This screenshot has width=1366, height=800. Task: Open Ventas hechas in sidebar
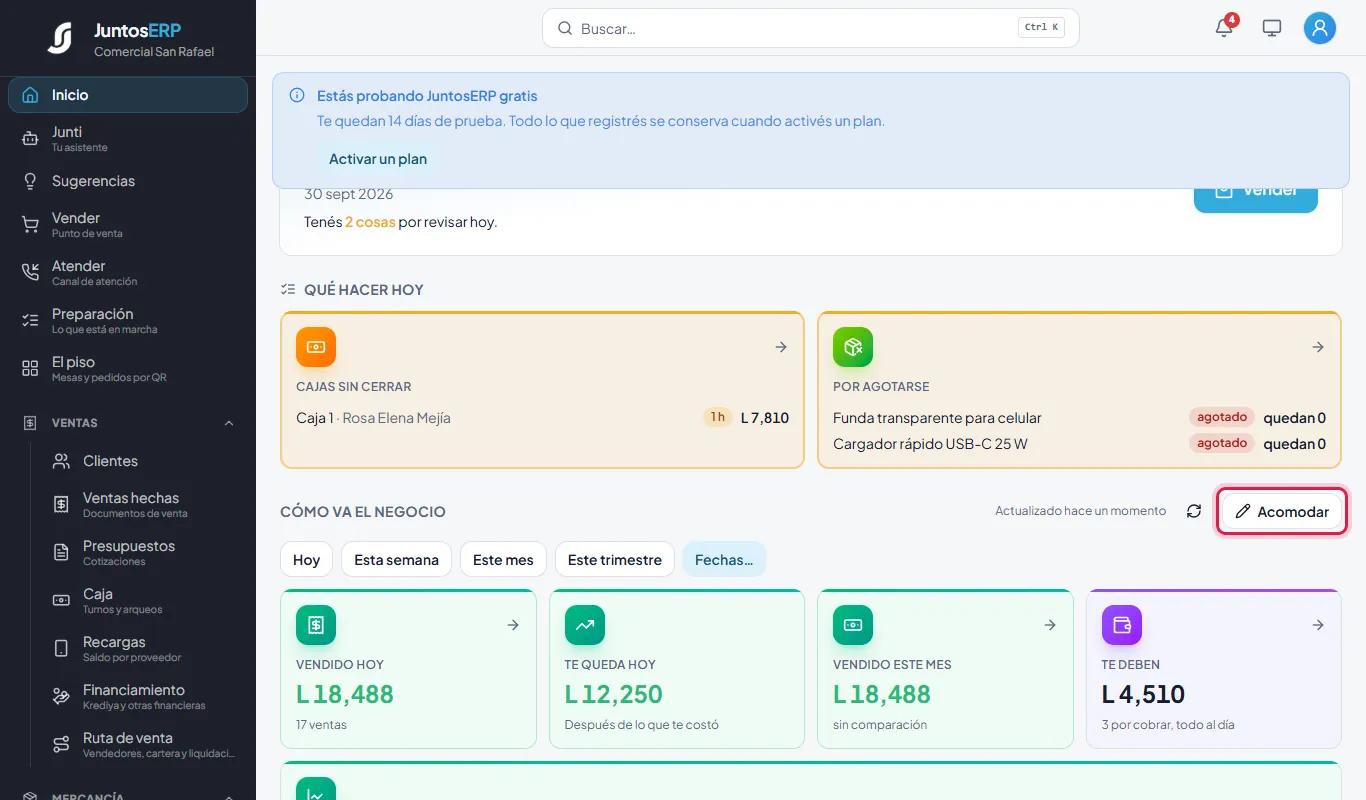143,505
